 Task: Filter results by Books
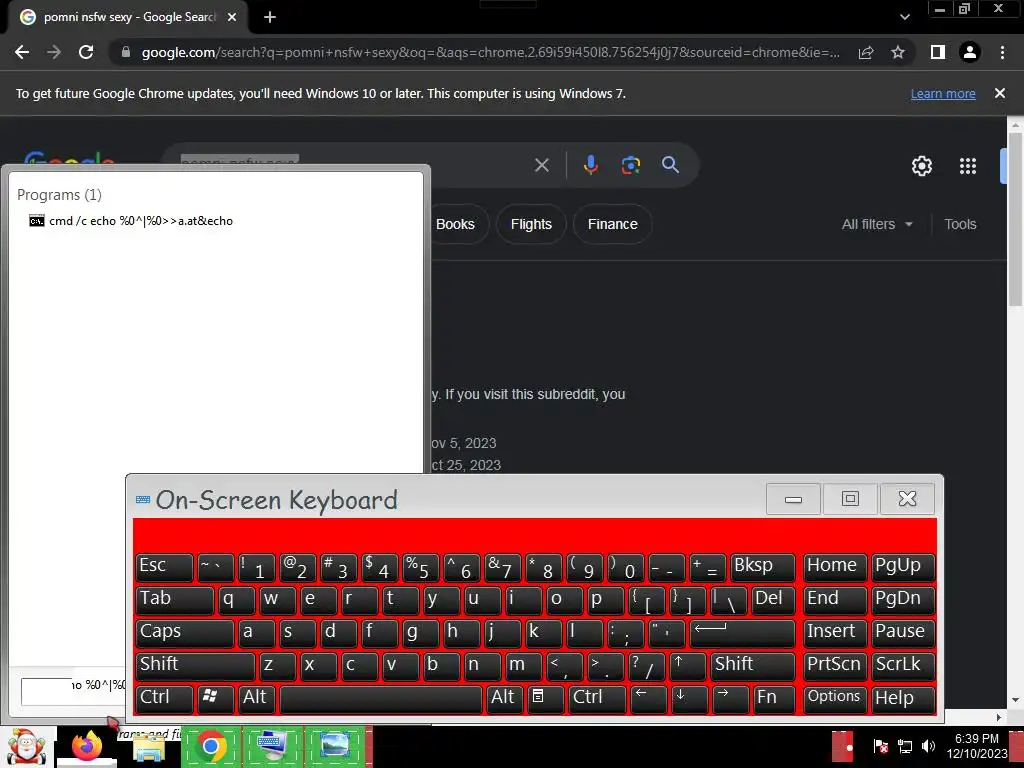tap(455, 224)
